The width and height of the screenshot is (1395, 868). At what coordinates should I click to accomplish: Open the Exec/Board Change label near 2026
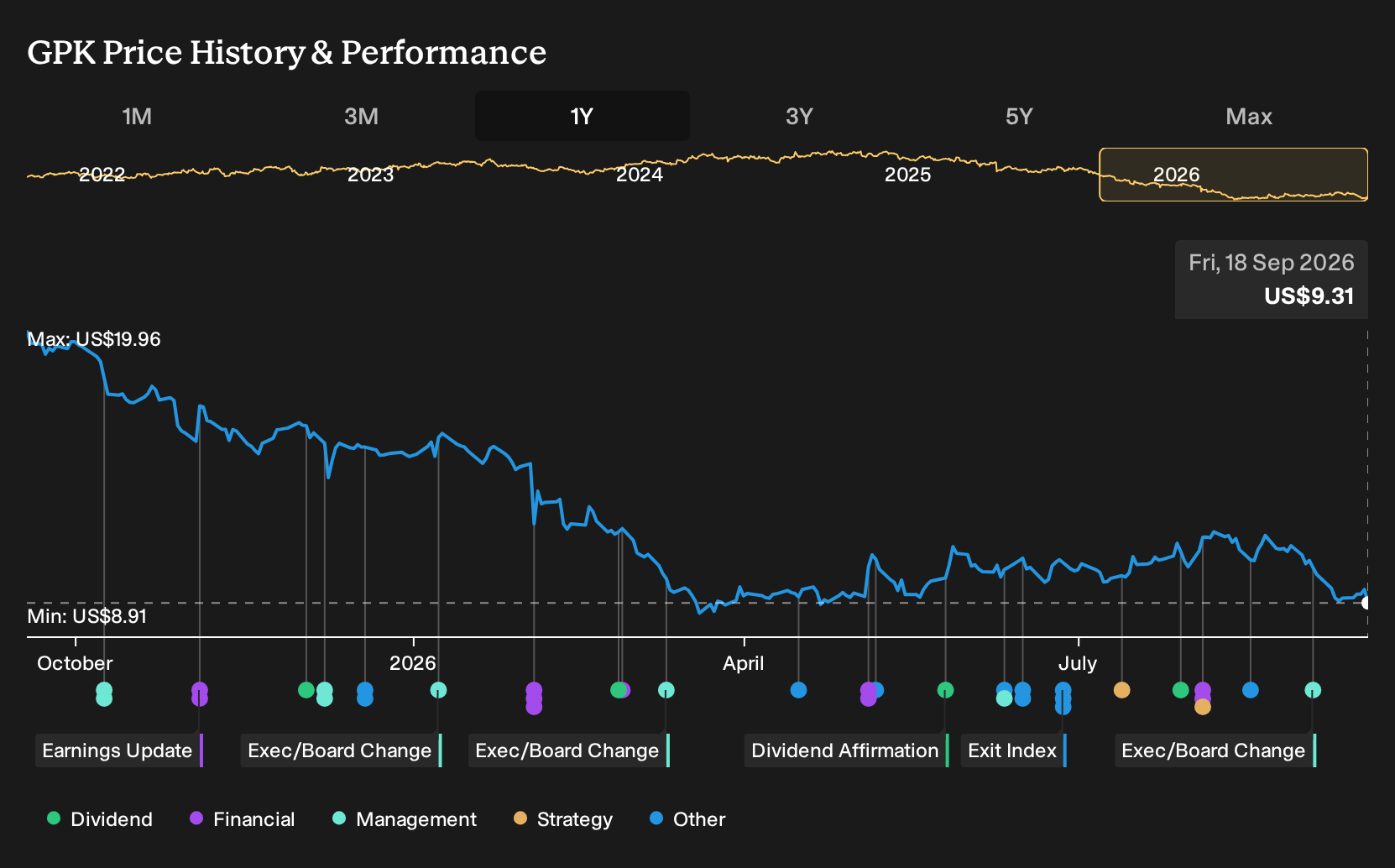(341, 750)
